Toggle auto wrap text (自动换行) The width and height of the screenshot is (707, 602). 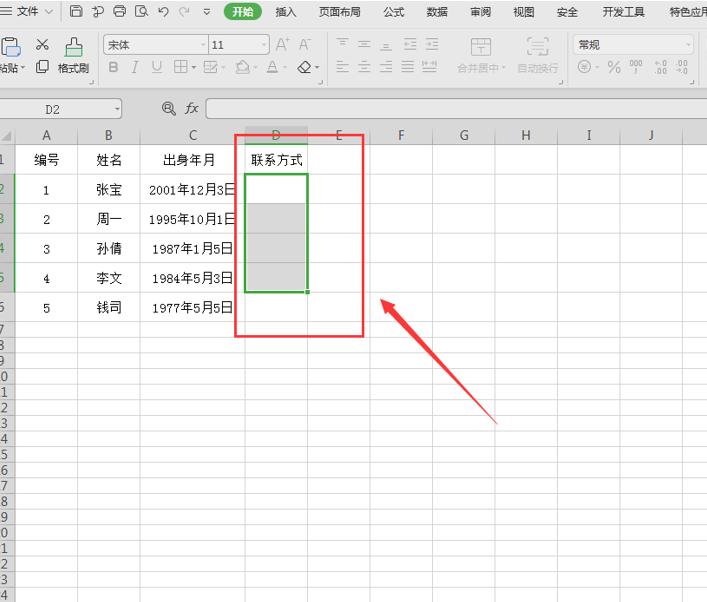pos(537,55)
